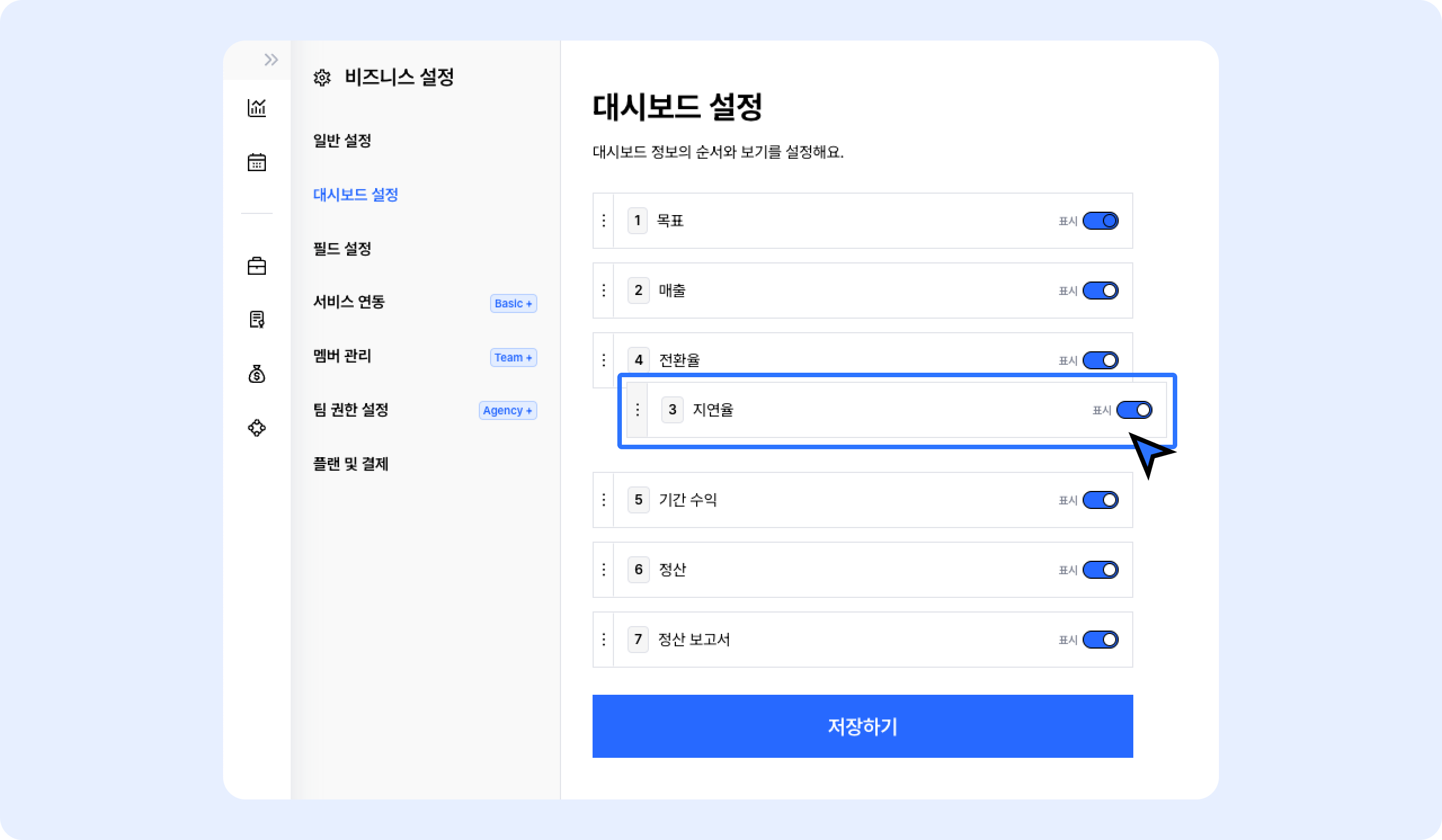The height and width of the screenshot is (840, 1442).
Task: Open the document receipt sidebar icon
Action: tap(257, 320)
